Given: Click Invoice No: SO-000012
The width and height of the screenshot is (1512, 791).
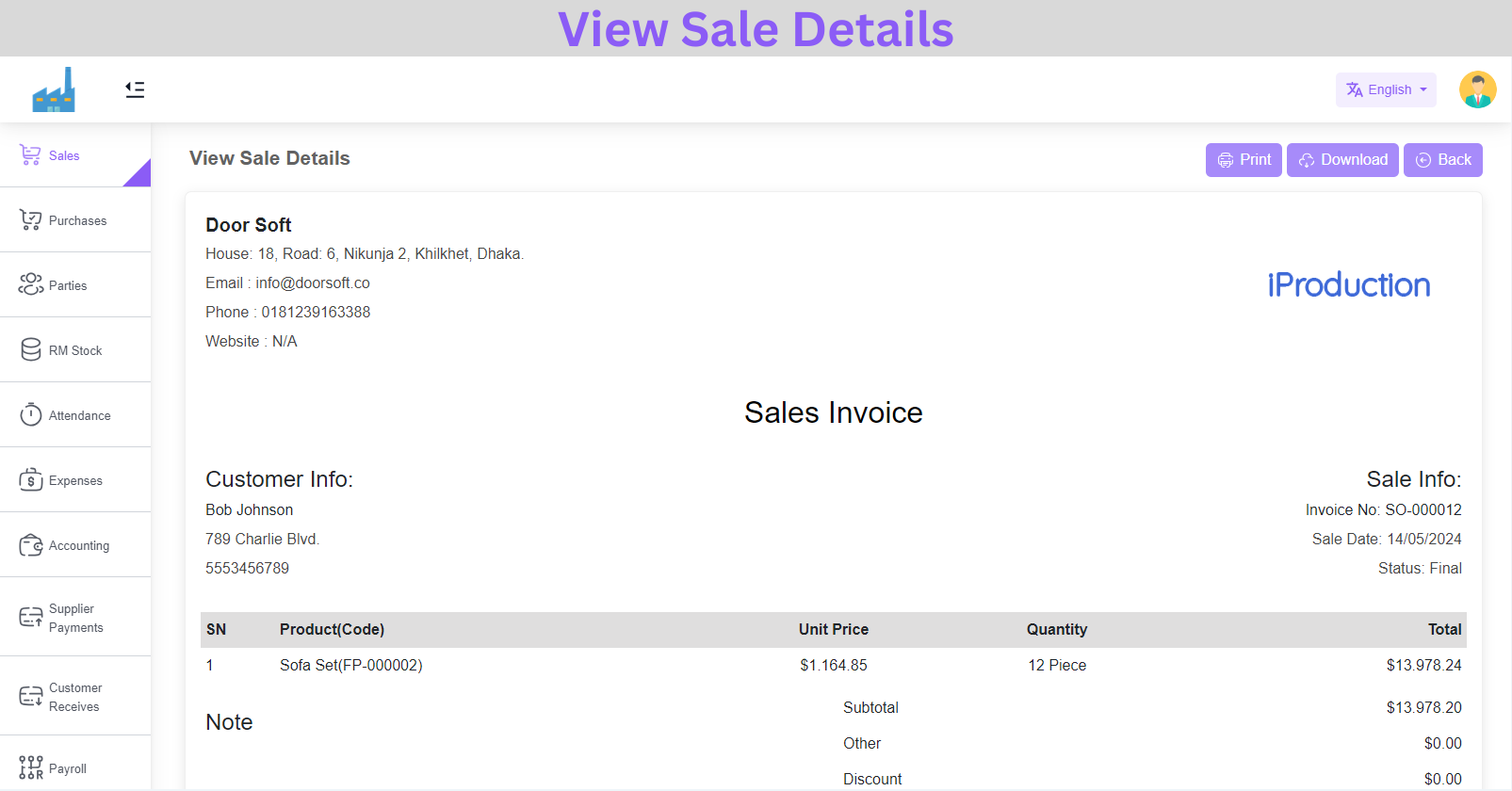Looking at the screenshot, I should pyautogui.click(x=1384, y=509).
